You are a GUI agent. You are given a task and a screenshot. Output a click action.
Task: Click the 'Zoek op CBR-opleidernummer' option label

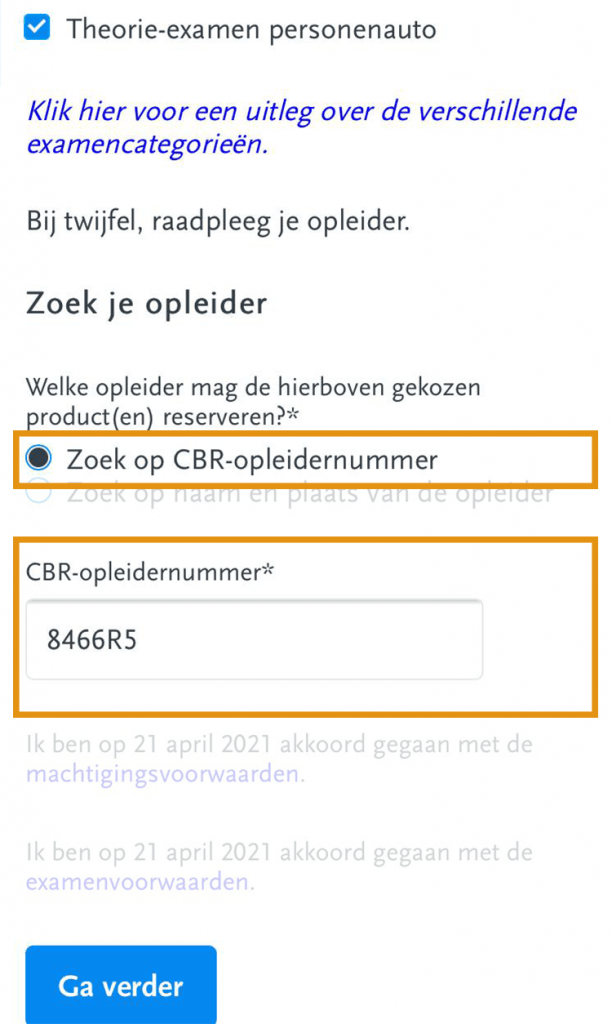pos(252,460)
